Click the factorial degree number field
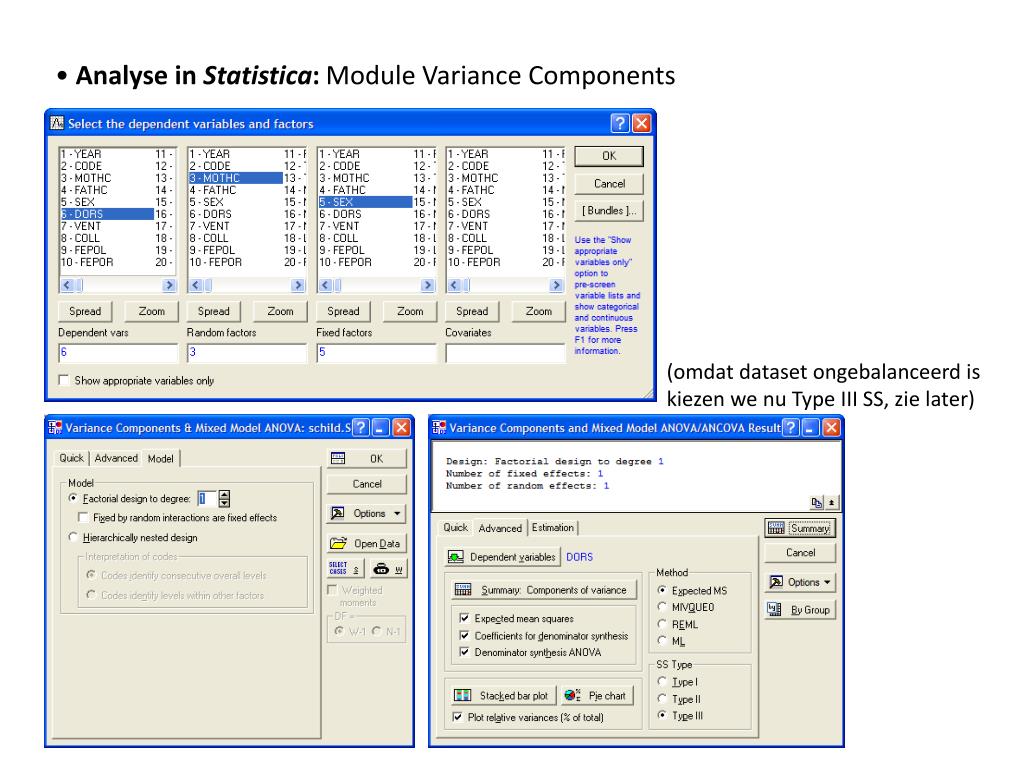 206,499
